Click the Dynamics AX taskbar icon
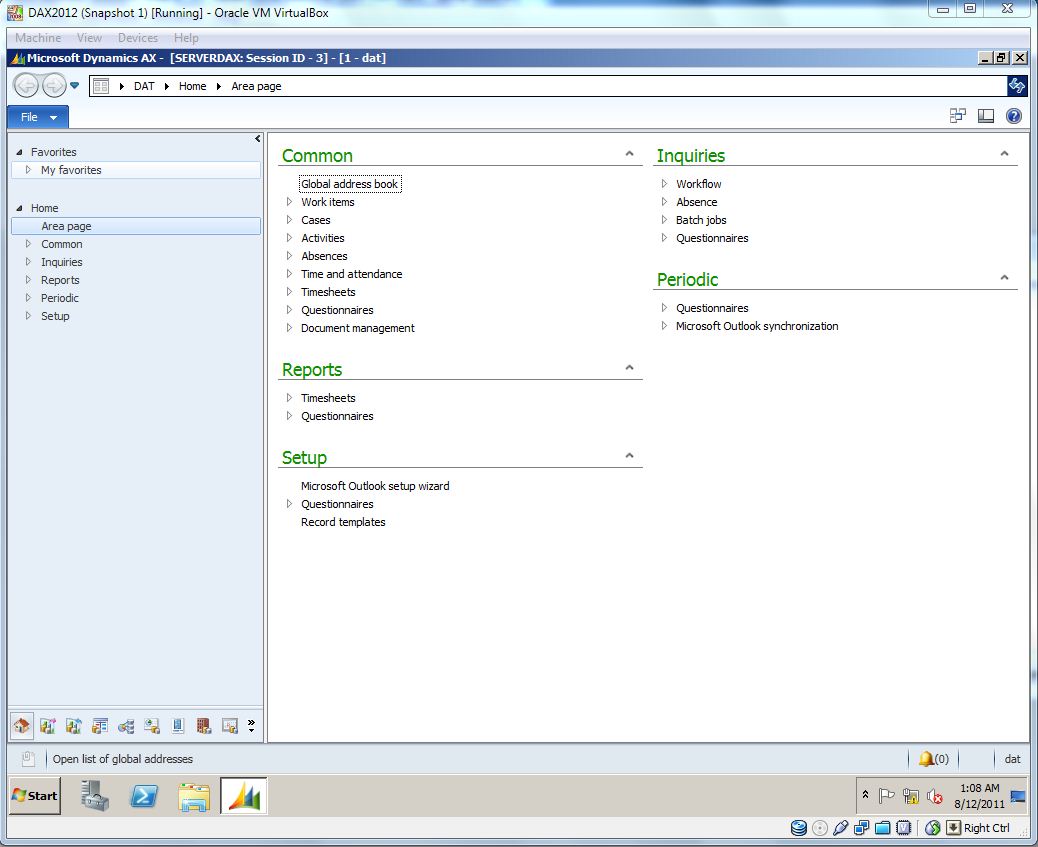Image resolution: width=1038 pixels, height=847 pixels. tap(244, 795)
